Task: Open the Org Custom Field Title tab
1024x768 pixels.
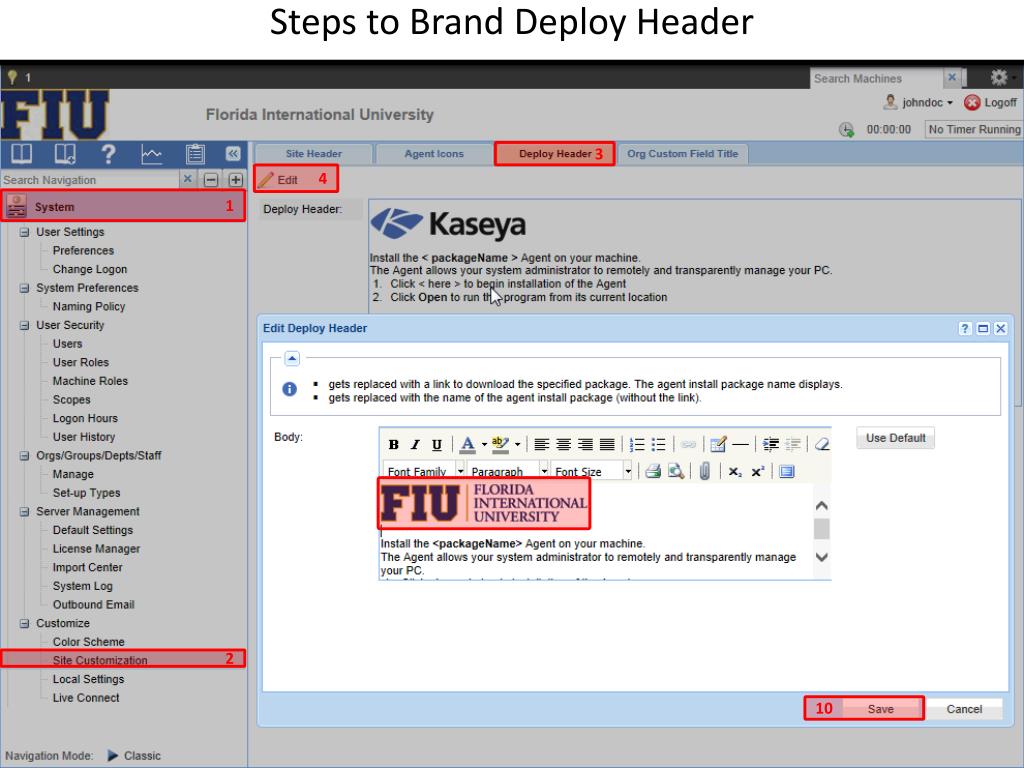Action: (682, 153)
